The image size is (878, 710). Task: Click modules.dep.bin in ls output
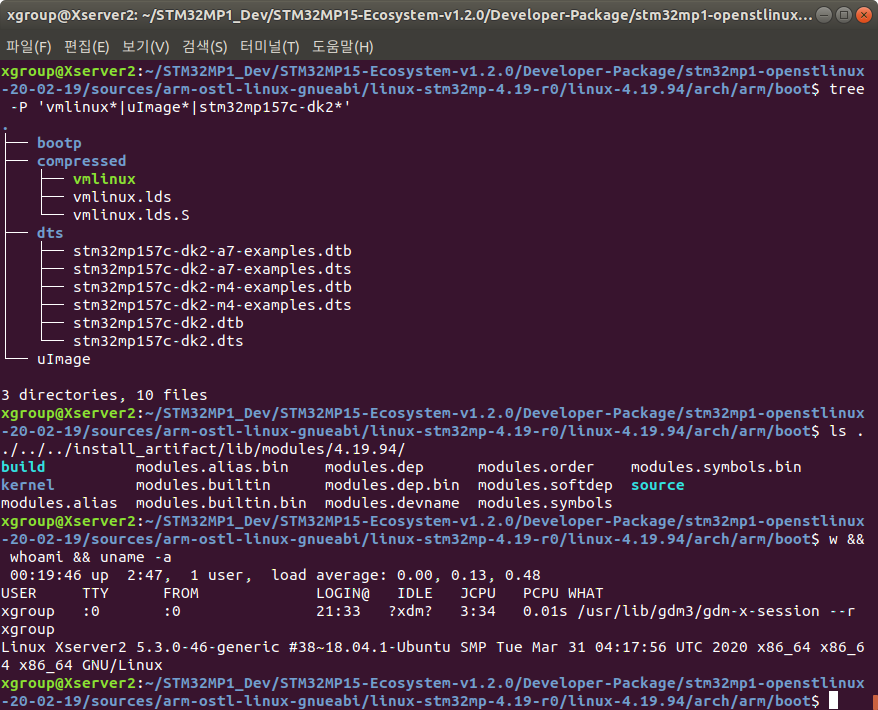393,485
